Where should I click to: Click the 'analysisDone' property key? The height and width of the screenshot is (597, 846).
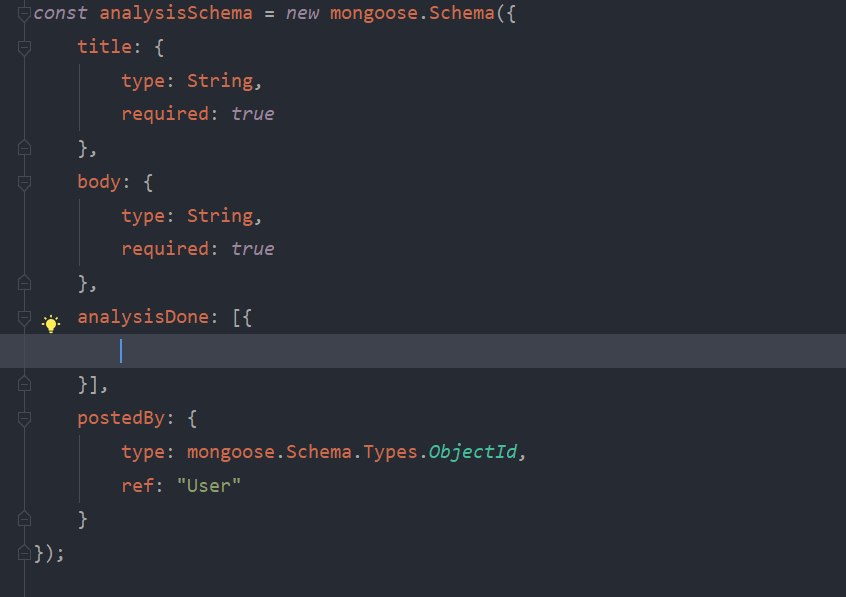(x=143, y=317)
